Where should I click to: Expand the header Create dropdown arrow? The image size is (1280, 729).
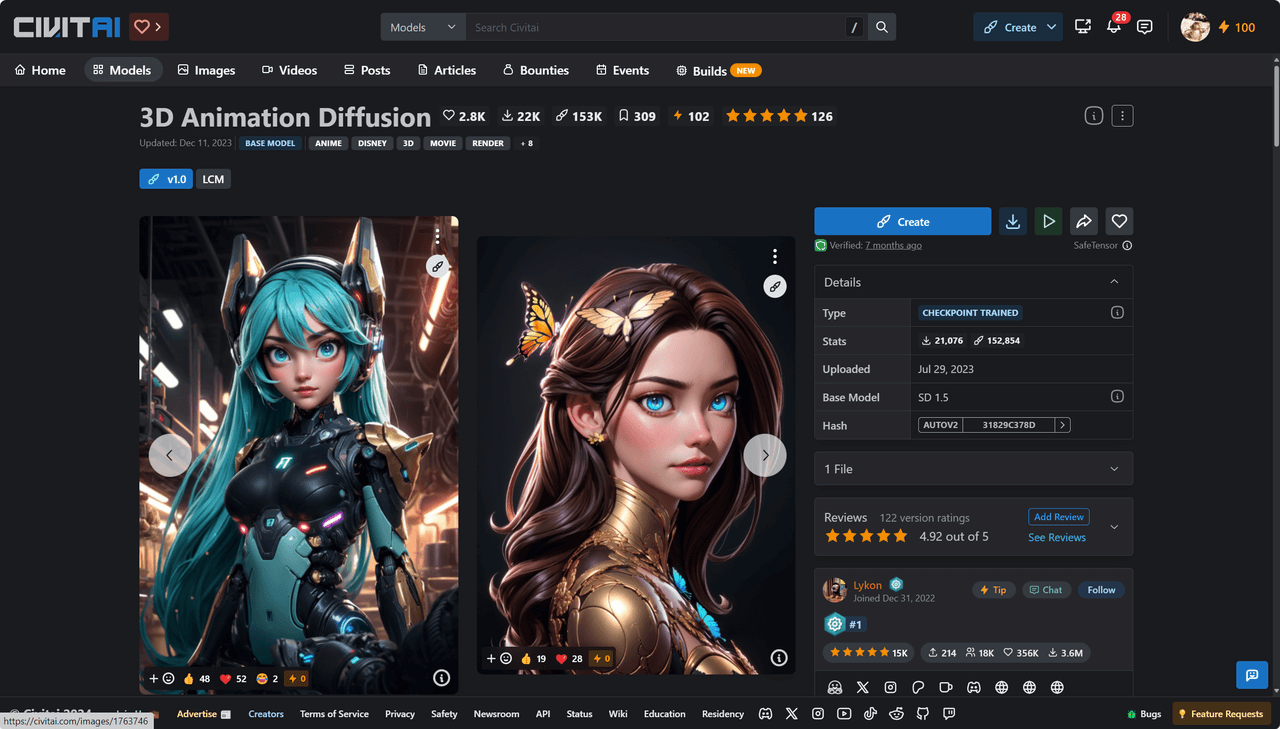(x=1052, y=27)
